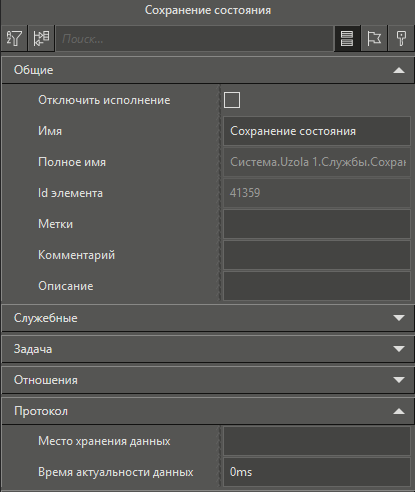This screenshot has width=415, height=492.
Task: Collapse the Общие section arrow
Action: coord(399,70)
